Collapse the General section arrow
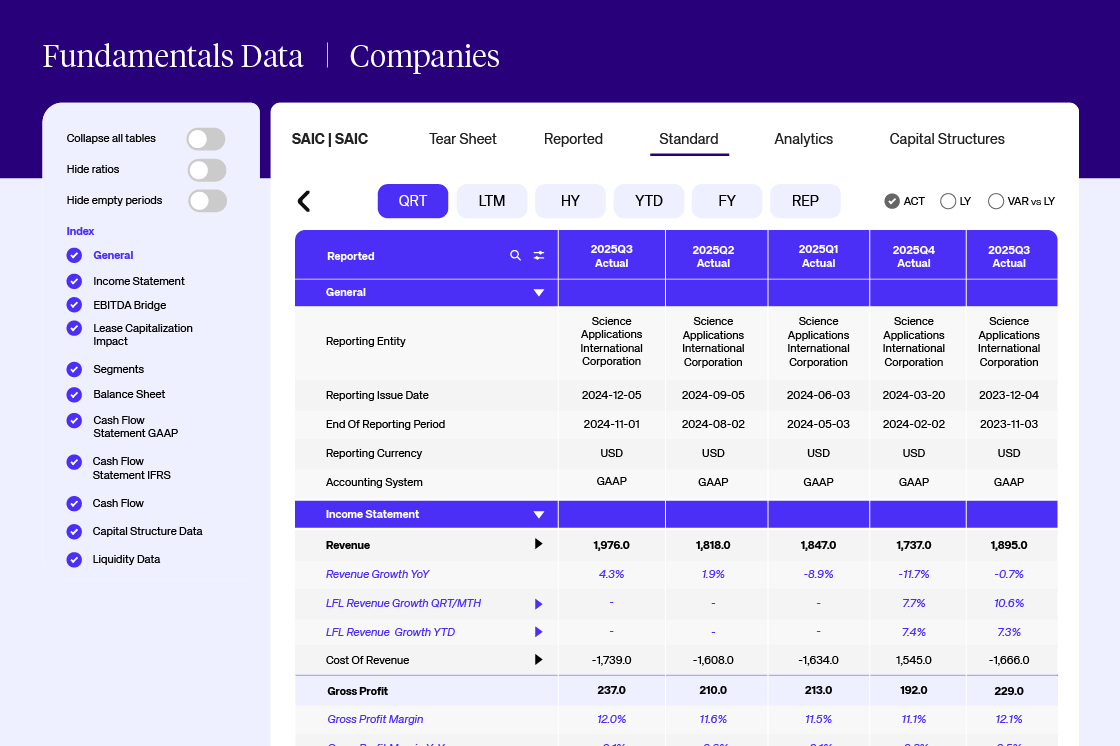The width and height of the screenshot is (1120, 746). pyautogui.click(x=539, y=292)
